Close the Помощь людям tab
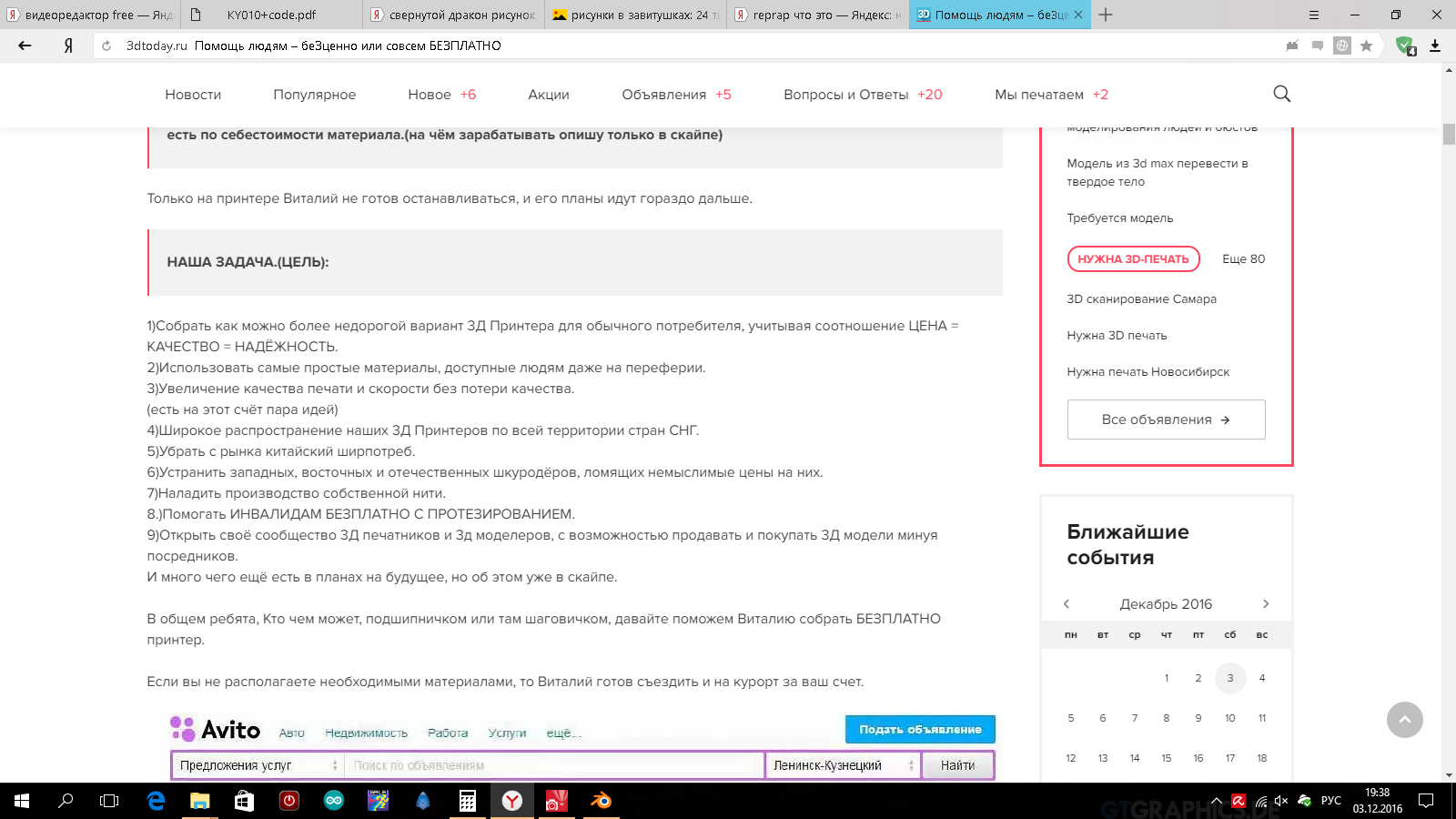This screenshot has height=819, width=1456. coord(1078,15)
